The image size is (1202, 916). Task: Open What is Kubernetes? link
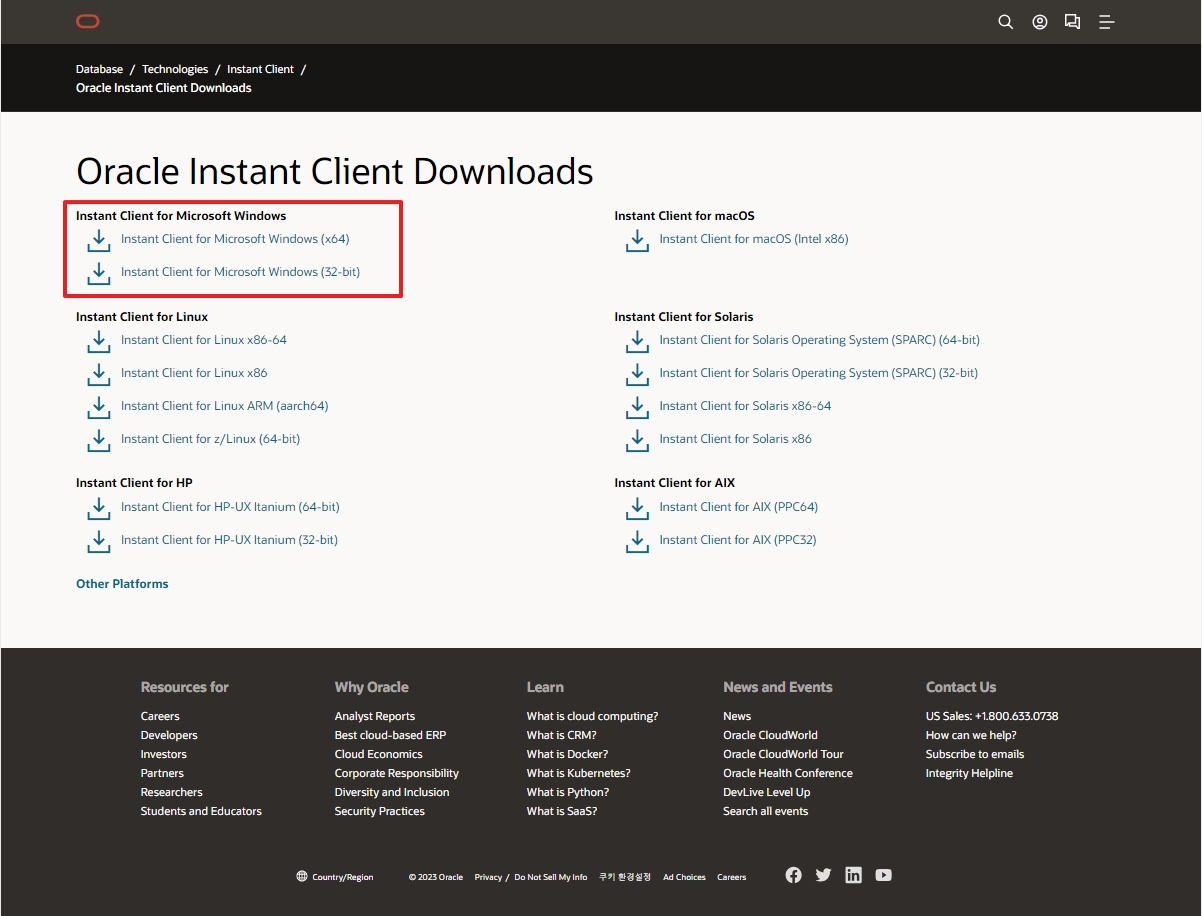pyautogui.click(x=579, y=773)
